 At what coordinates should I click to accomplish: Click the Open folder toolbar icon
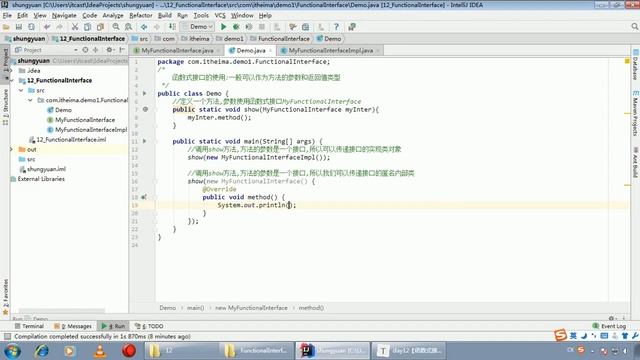[x=6, y=27]
